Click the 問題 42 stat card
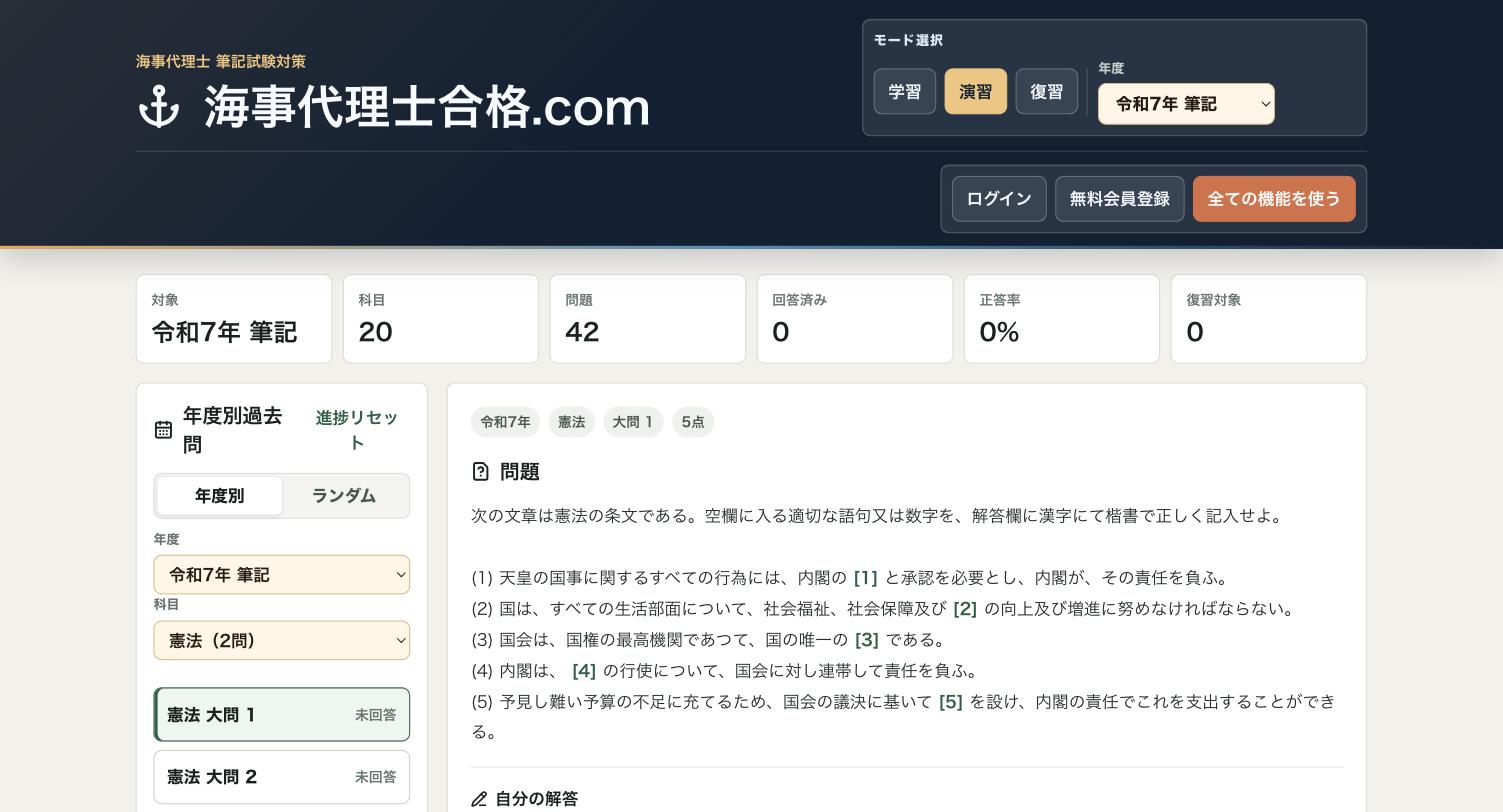The width and height of the screenshot is (1503, 812). (648, 319)
